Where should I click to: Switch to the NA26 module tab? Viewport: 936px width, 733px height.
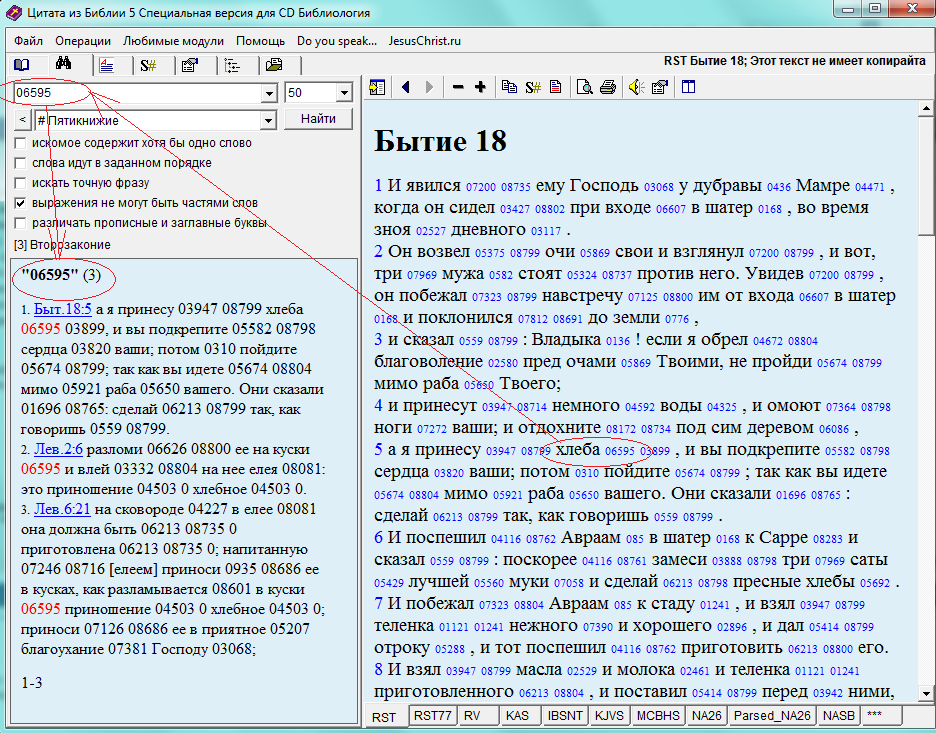[x=707, y=715]
